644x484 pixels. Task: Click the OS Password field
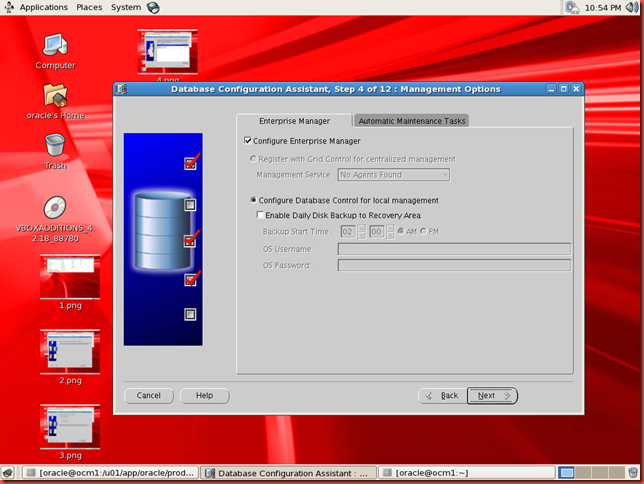click(x=454, y=265)
